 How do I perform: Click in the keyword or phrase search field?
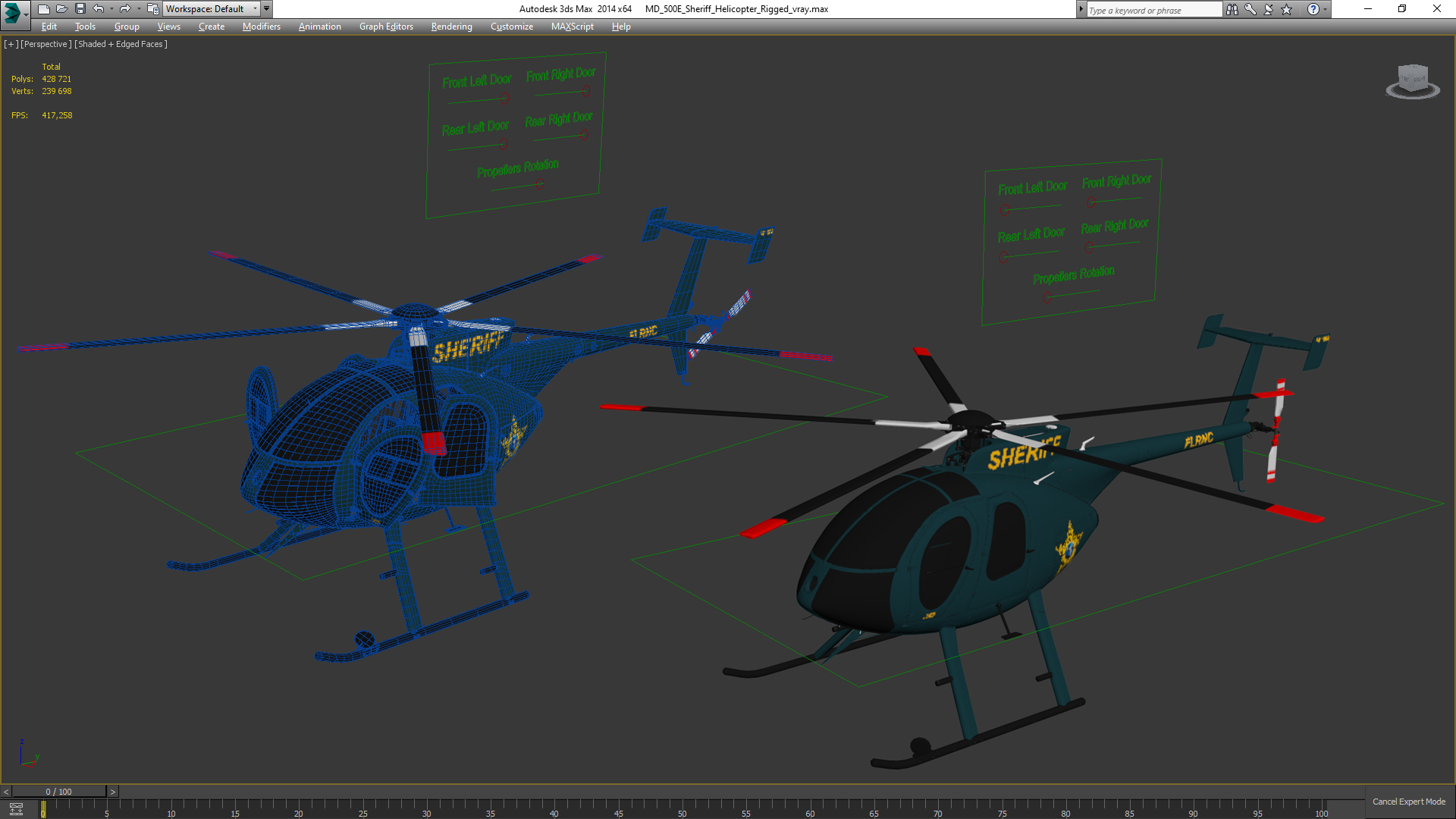click(1153, 10)
